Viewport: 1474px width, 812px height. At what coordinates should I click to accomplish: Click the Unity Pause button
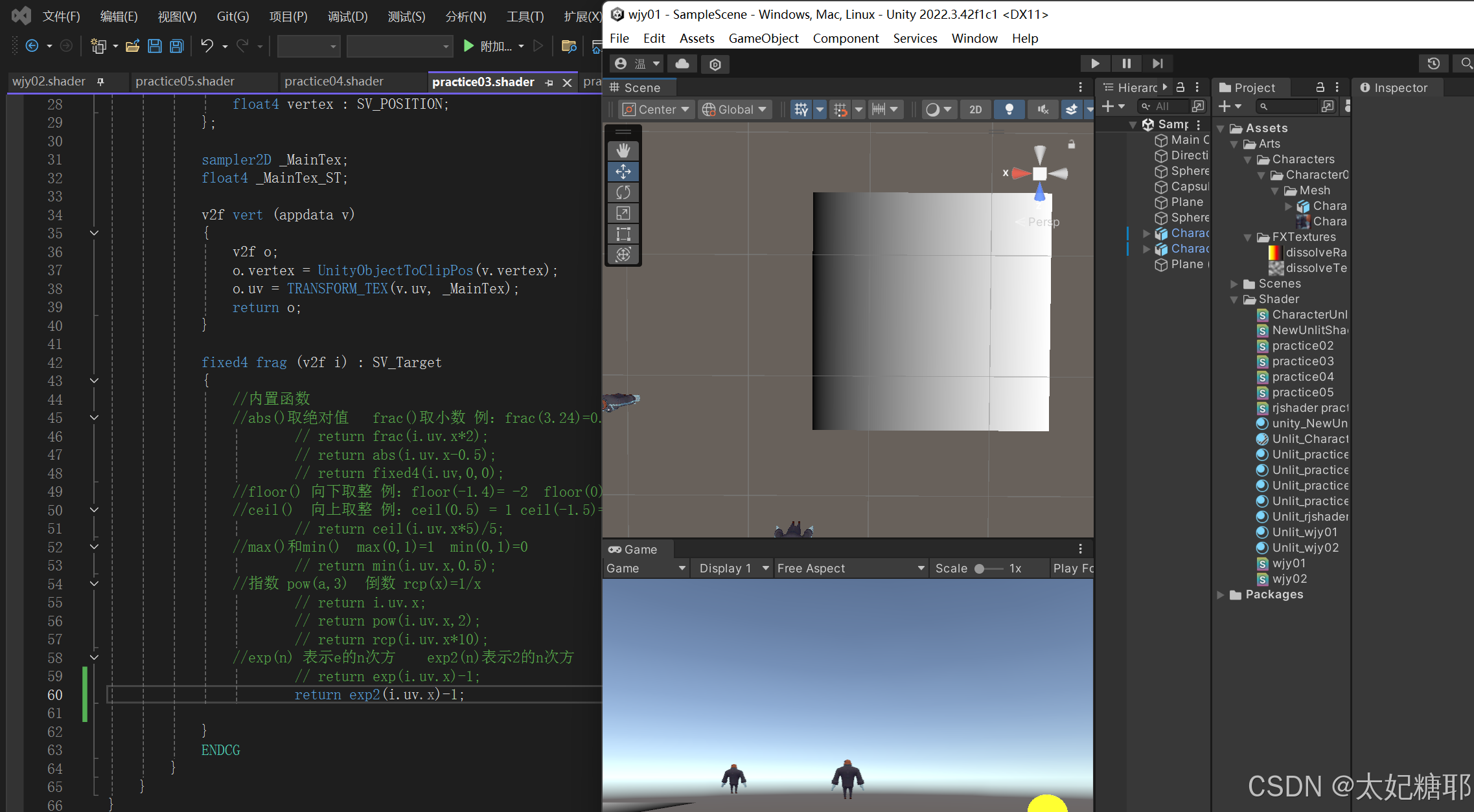tap(1126, 63)
